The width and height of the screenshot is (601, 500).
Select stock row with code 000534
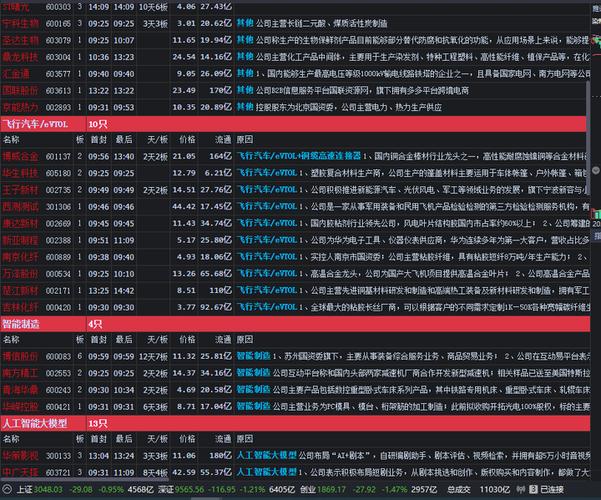[295, 274]
